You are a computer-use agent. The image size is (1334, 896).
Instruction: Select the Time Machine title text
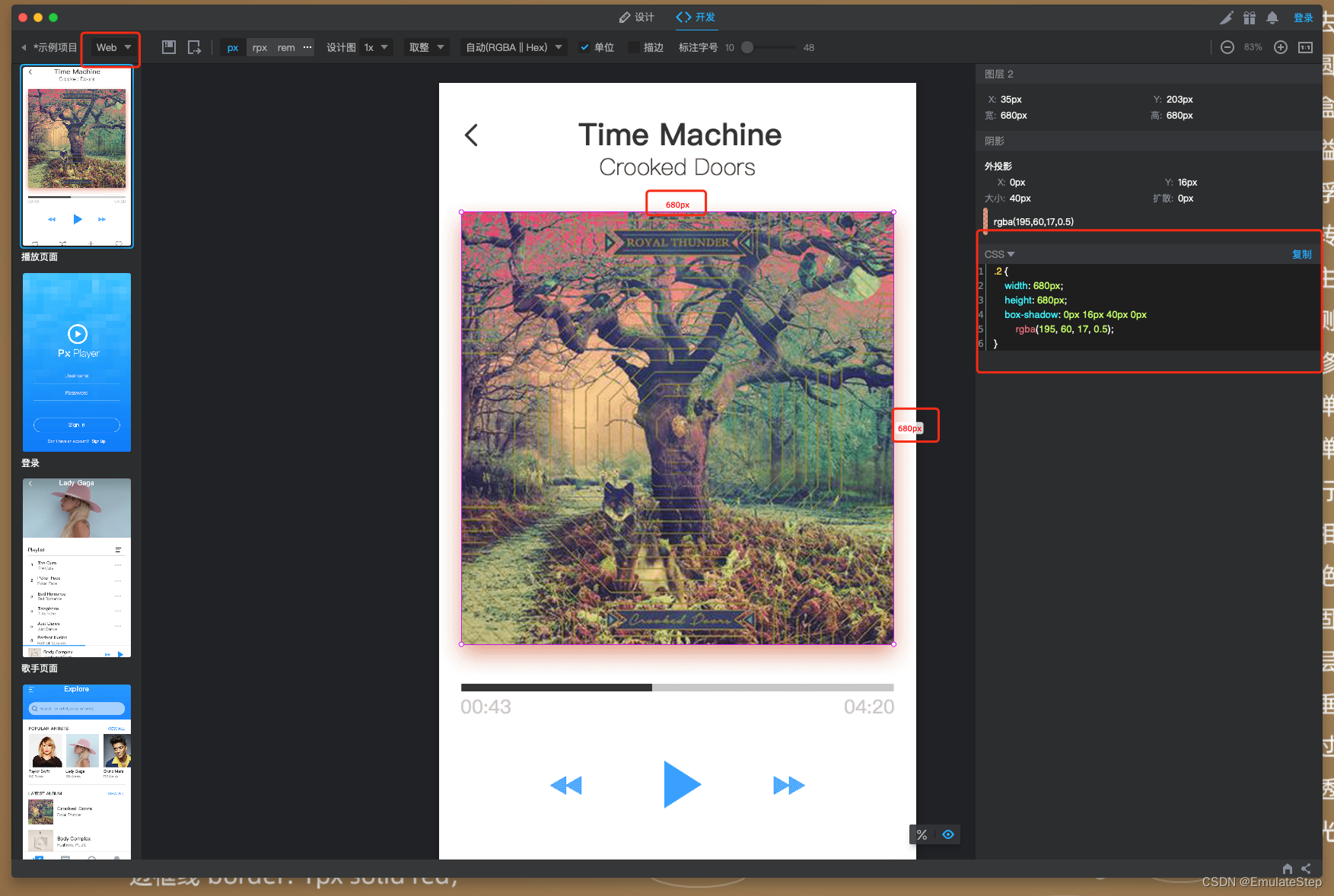[x=680, y=135]
